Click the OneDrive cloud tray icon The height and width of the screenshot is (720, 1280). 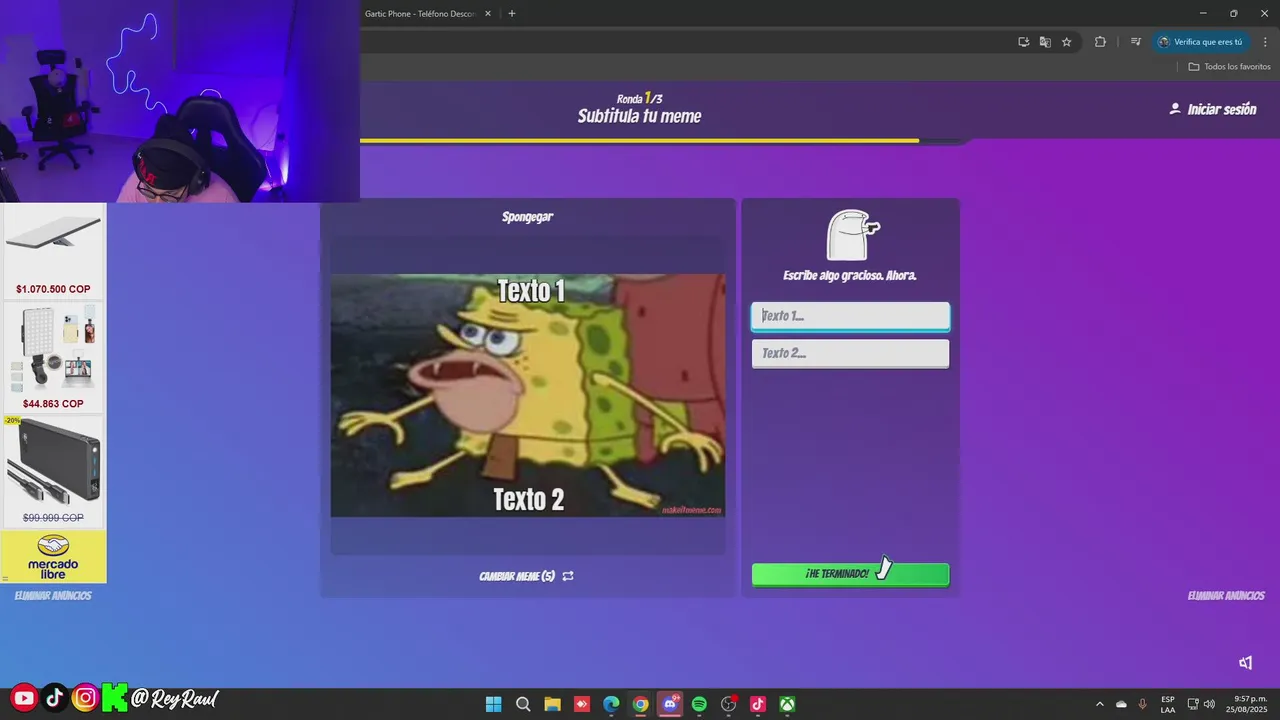pos(1121,704)
